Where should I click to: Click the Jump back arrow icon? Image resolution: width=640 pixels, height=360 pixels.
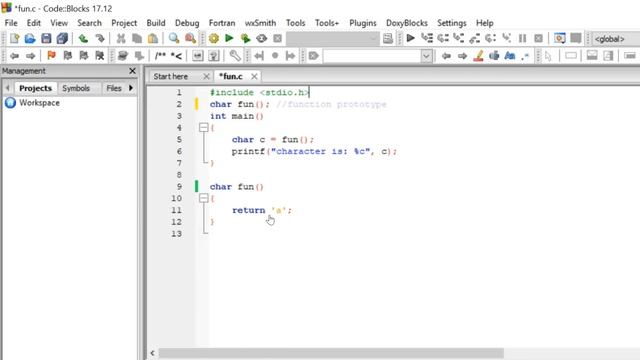coord(14,56)
